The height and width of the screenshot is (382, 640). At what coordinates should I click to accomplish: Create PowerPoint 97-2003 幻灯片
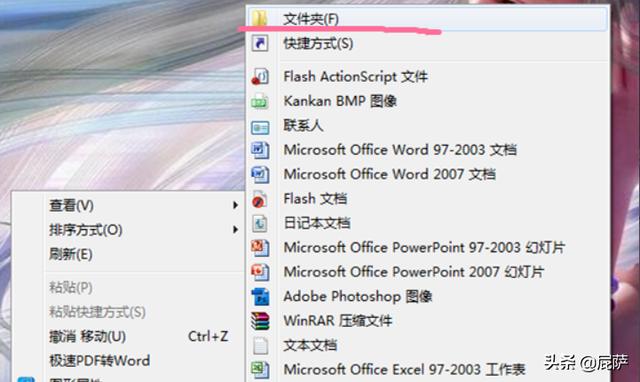coord(427,247)
